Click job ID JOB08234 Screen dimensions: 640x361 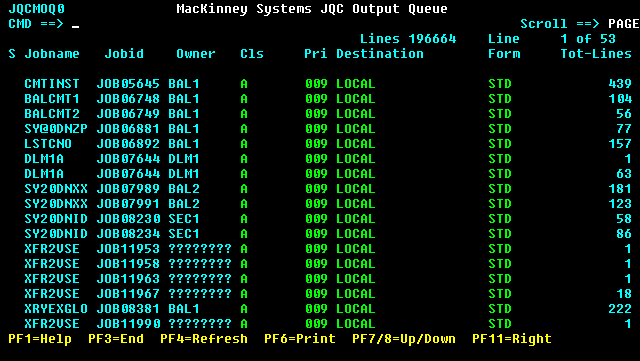(x=128, y=234)
